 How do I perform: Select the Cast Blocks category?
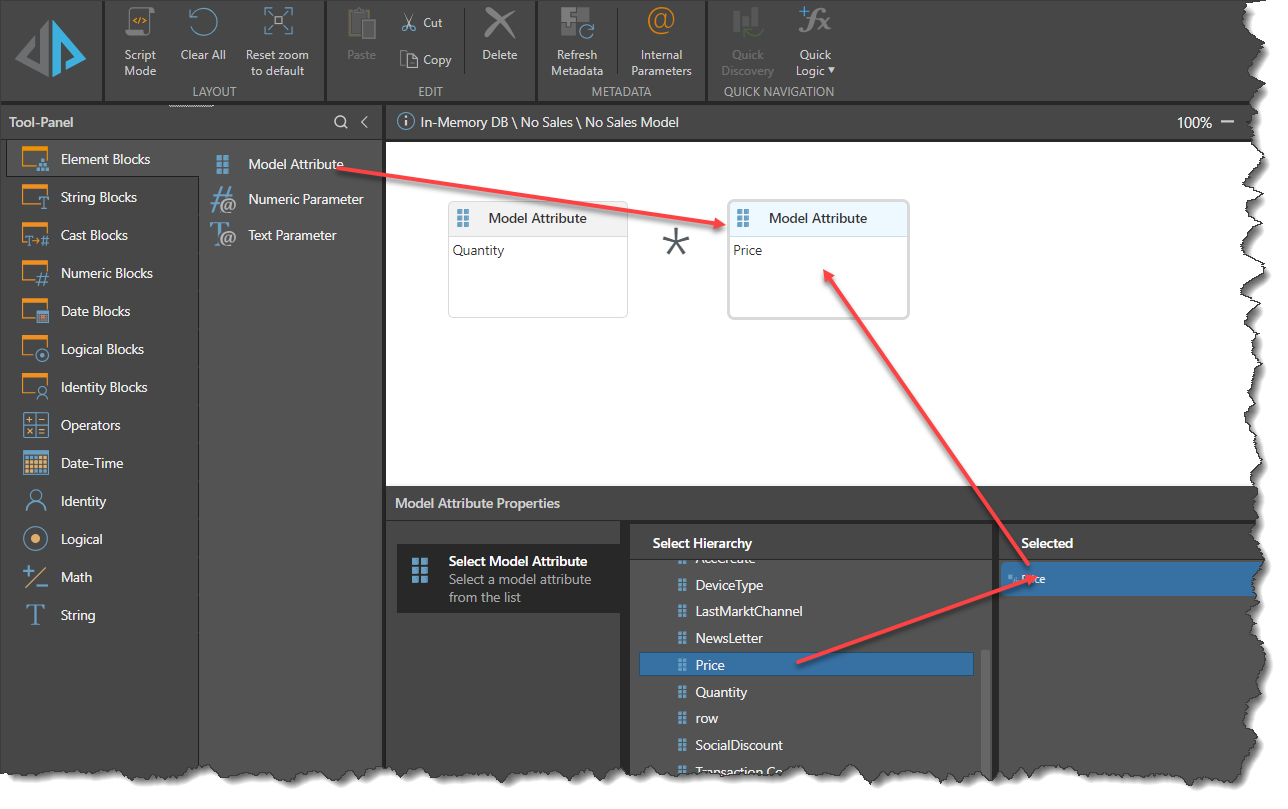pyautogui.click(x=100, y=235)
